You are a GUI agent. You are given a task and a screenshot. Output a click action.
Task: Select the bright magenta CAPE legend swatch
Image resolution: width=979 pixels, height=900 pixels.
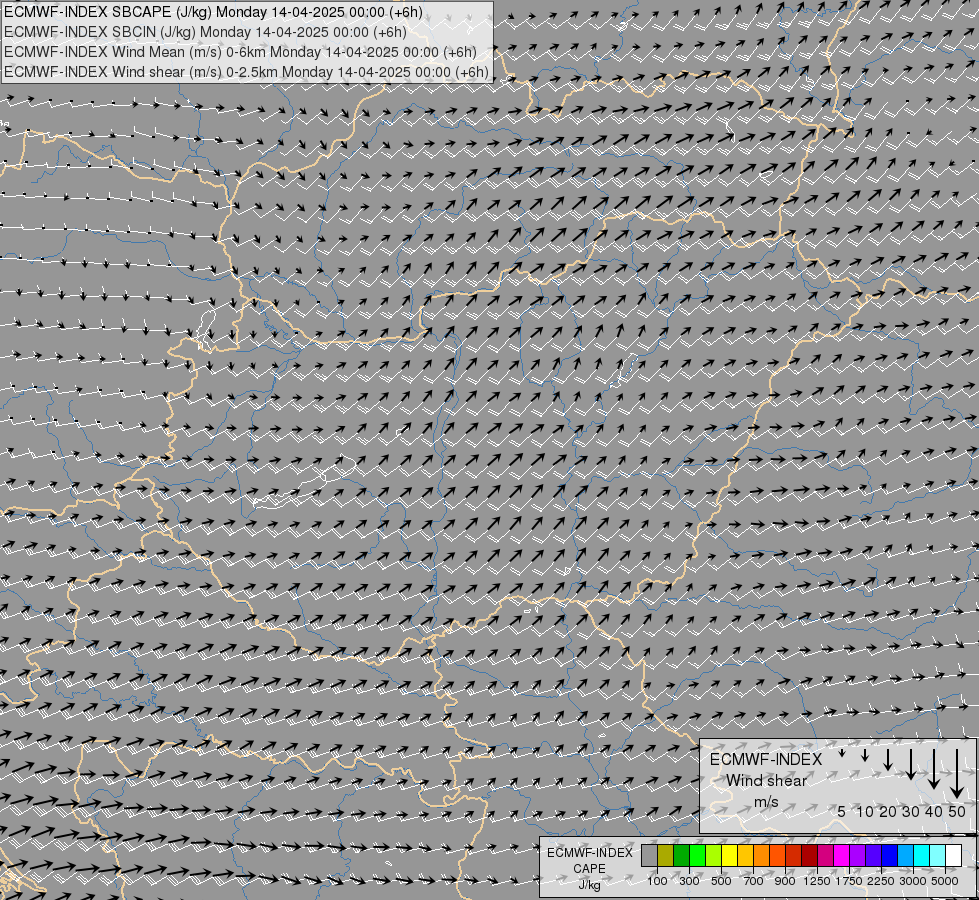[x=842, y=855]
